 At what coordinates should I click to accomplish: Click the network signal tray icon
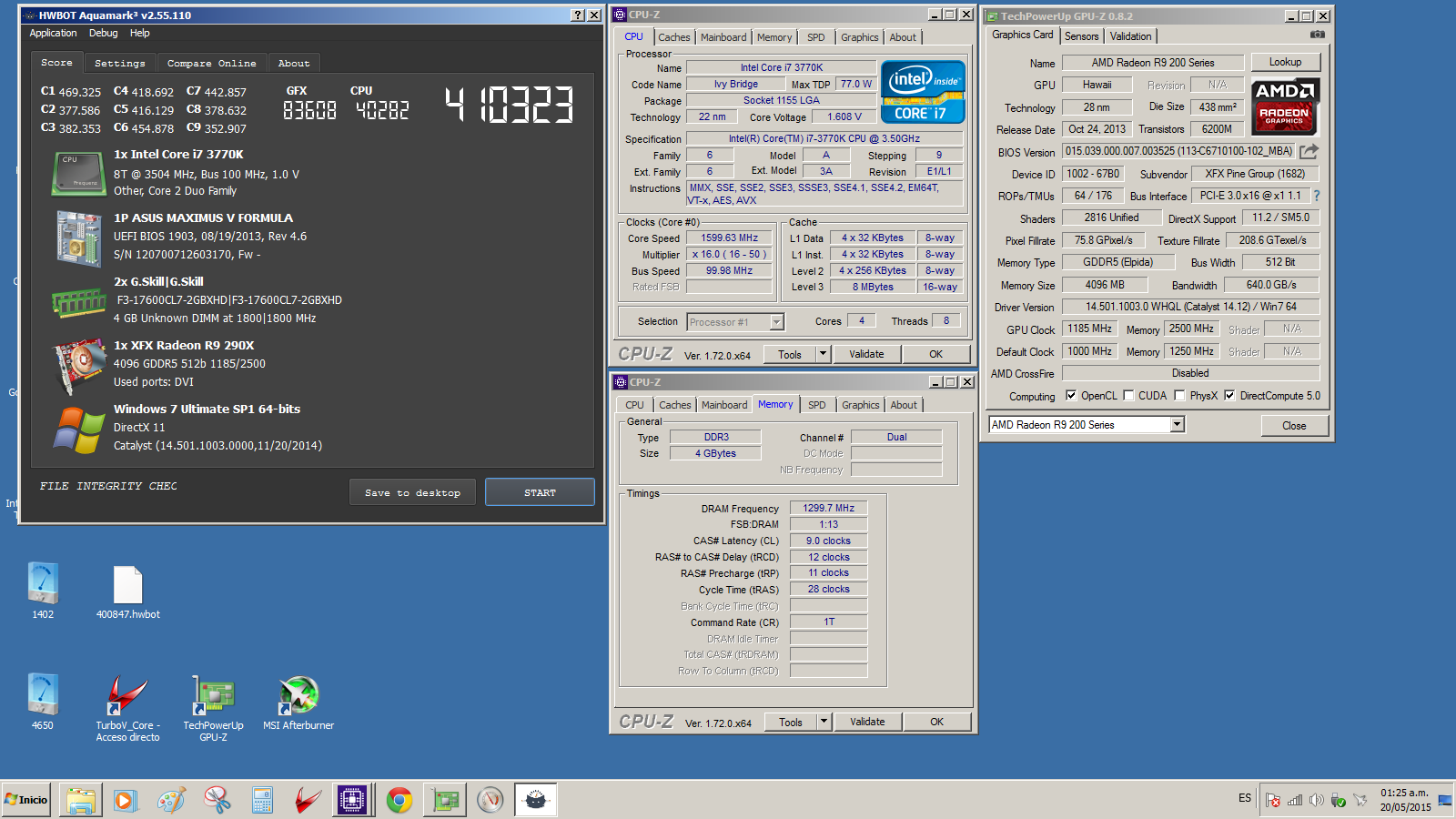(1295, 800)
